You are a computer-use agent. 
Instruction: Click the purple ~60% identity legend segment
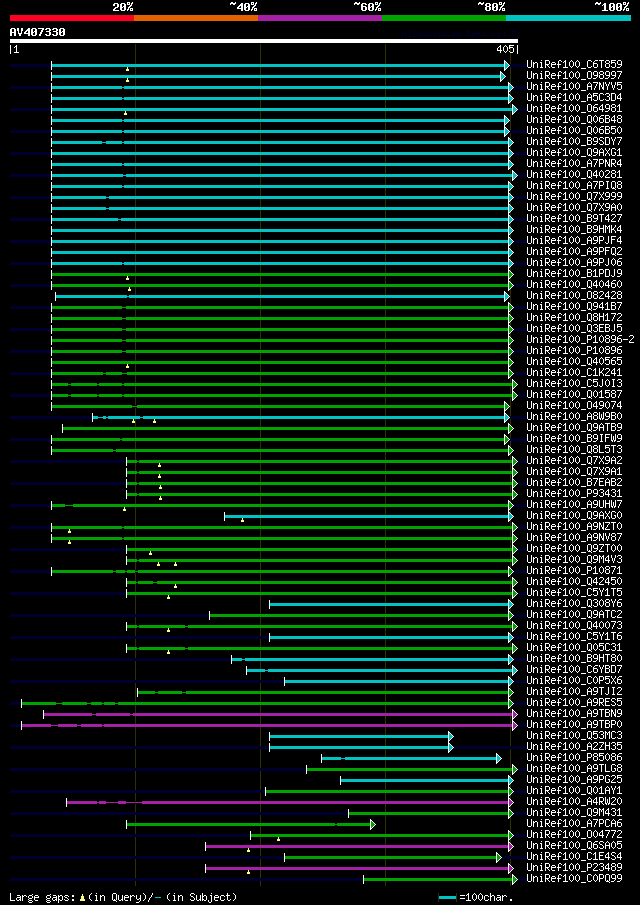click(320, 18)
